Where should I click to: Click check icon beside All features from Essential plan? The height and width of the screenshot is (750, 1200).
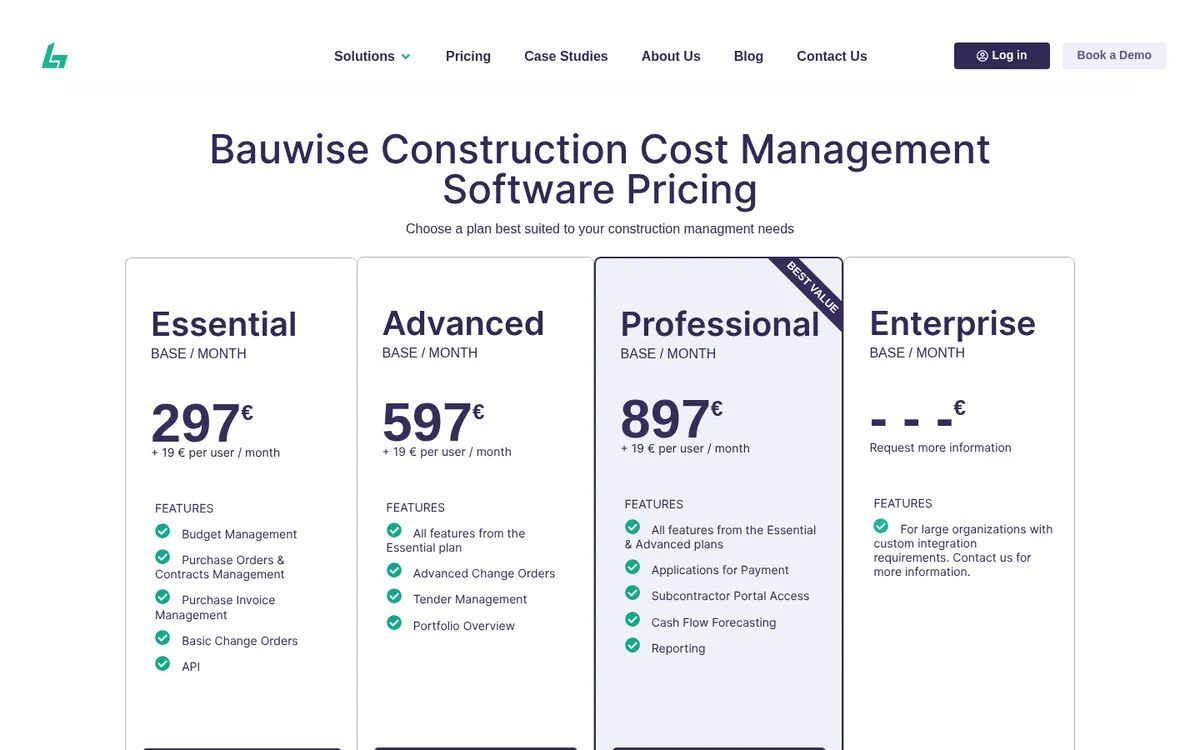(394, 530)
